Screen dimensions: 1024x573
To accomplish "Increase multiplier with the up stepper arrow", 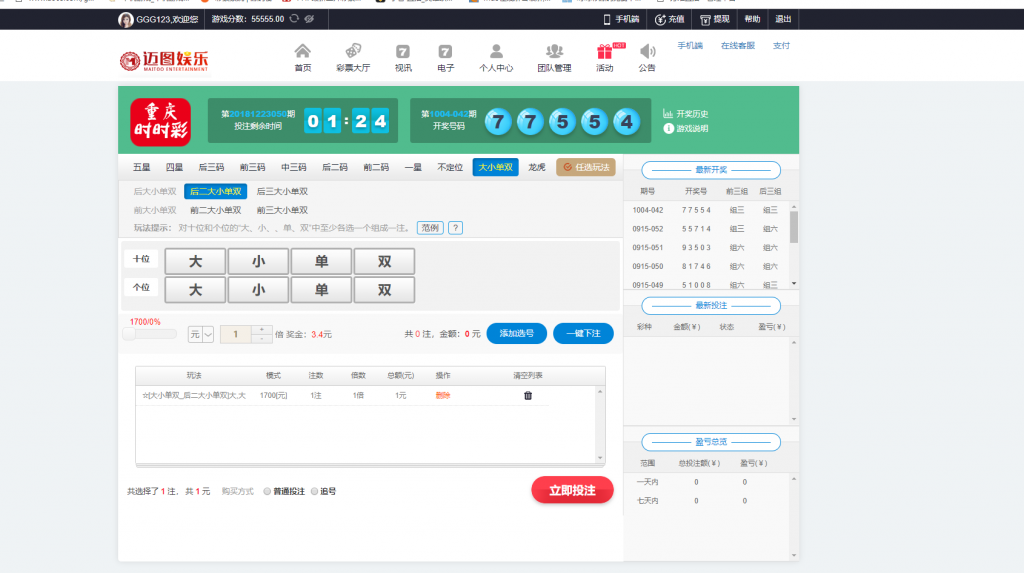I will pos(261,329).
